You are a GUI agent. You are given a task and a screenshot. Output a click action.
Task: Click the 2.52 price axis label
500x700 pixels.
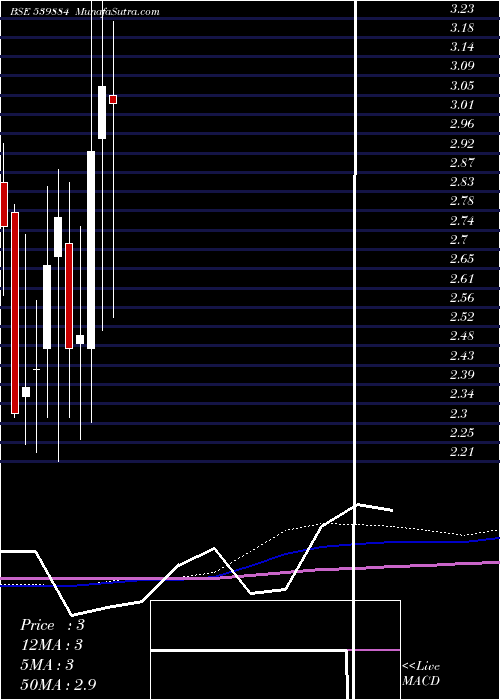pyautogui.click(x=462, y=317)
